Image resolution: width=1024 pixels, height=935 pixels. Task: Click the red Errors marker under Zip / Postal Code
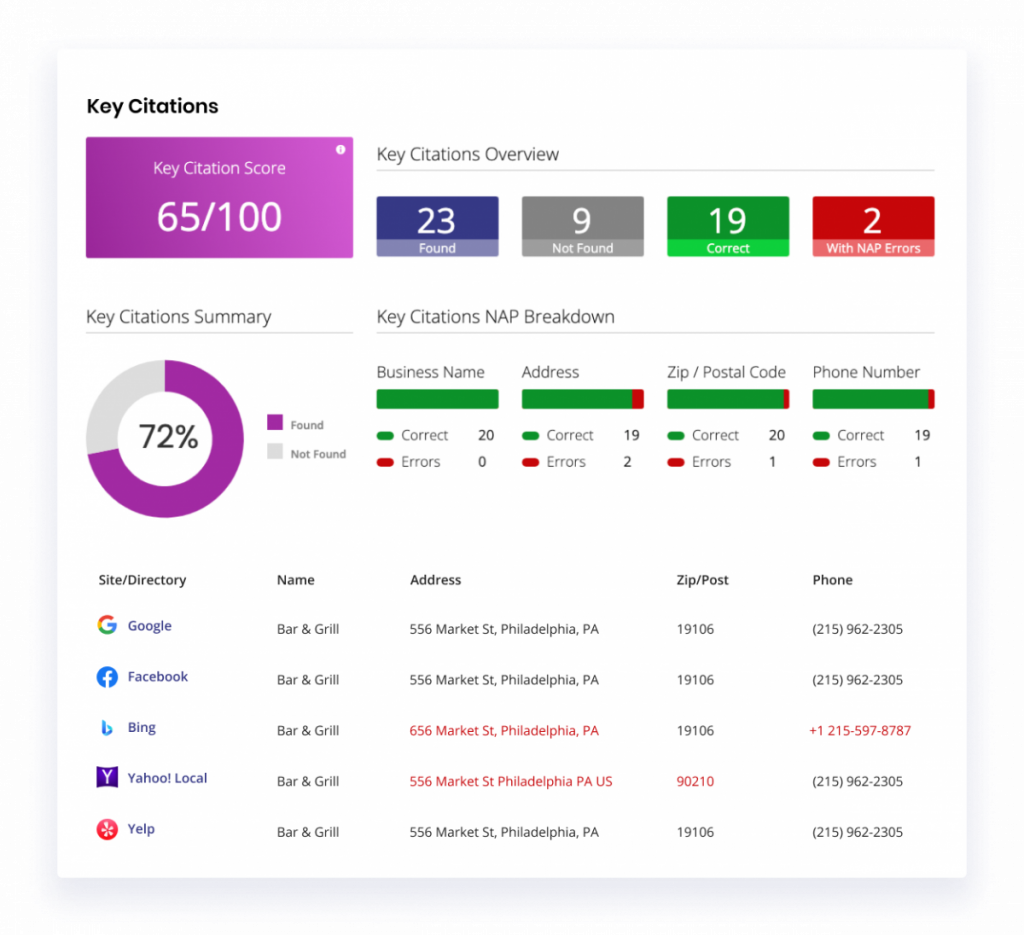pyautogui.click(x=676, y=462)
